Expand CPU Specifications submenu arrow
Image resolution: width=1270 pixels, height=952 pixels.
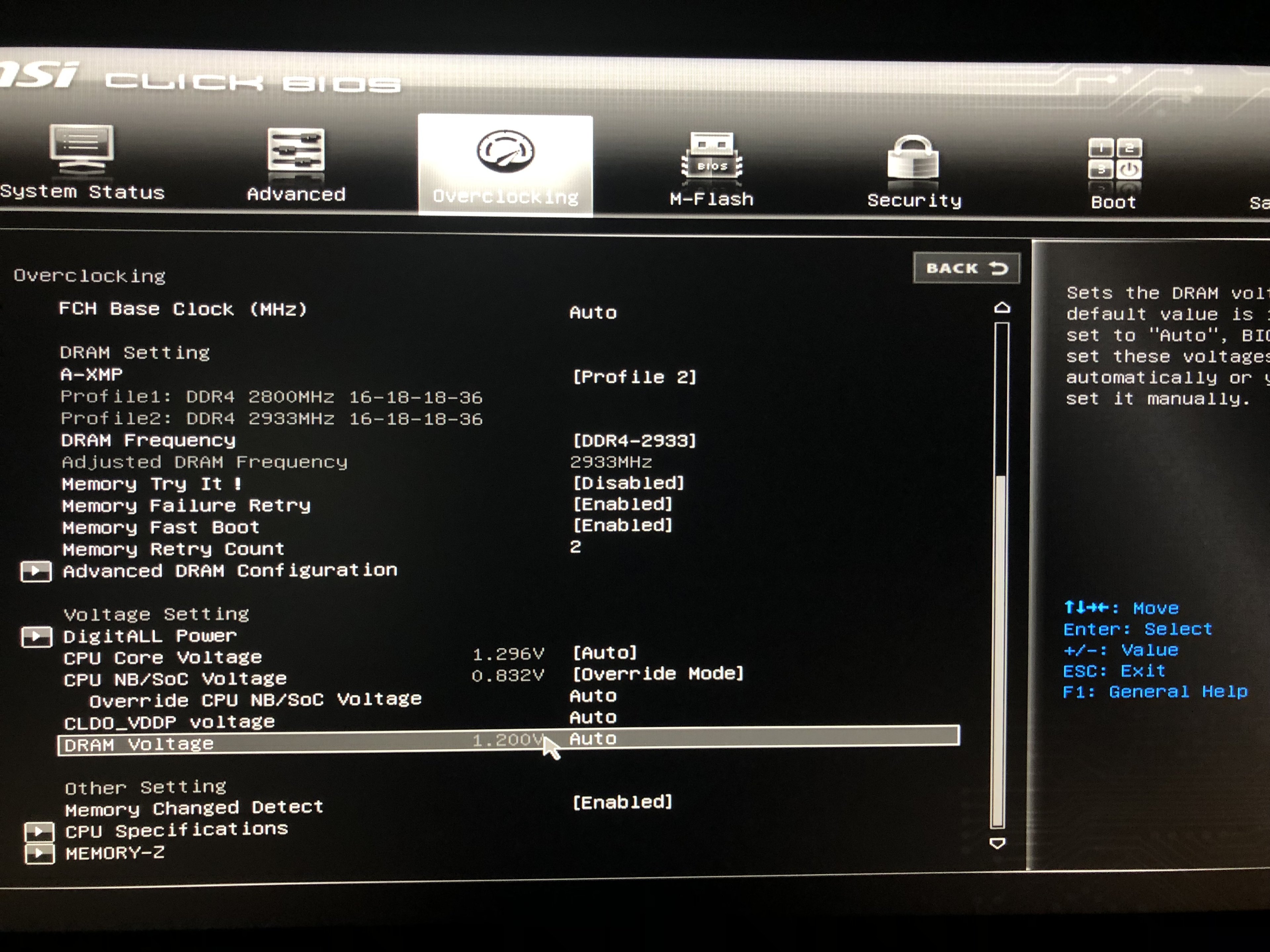[39, 831]
